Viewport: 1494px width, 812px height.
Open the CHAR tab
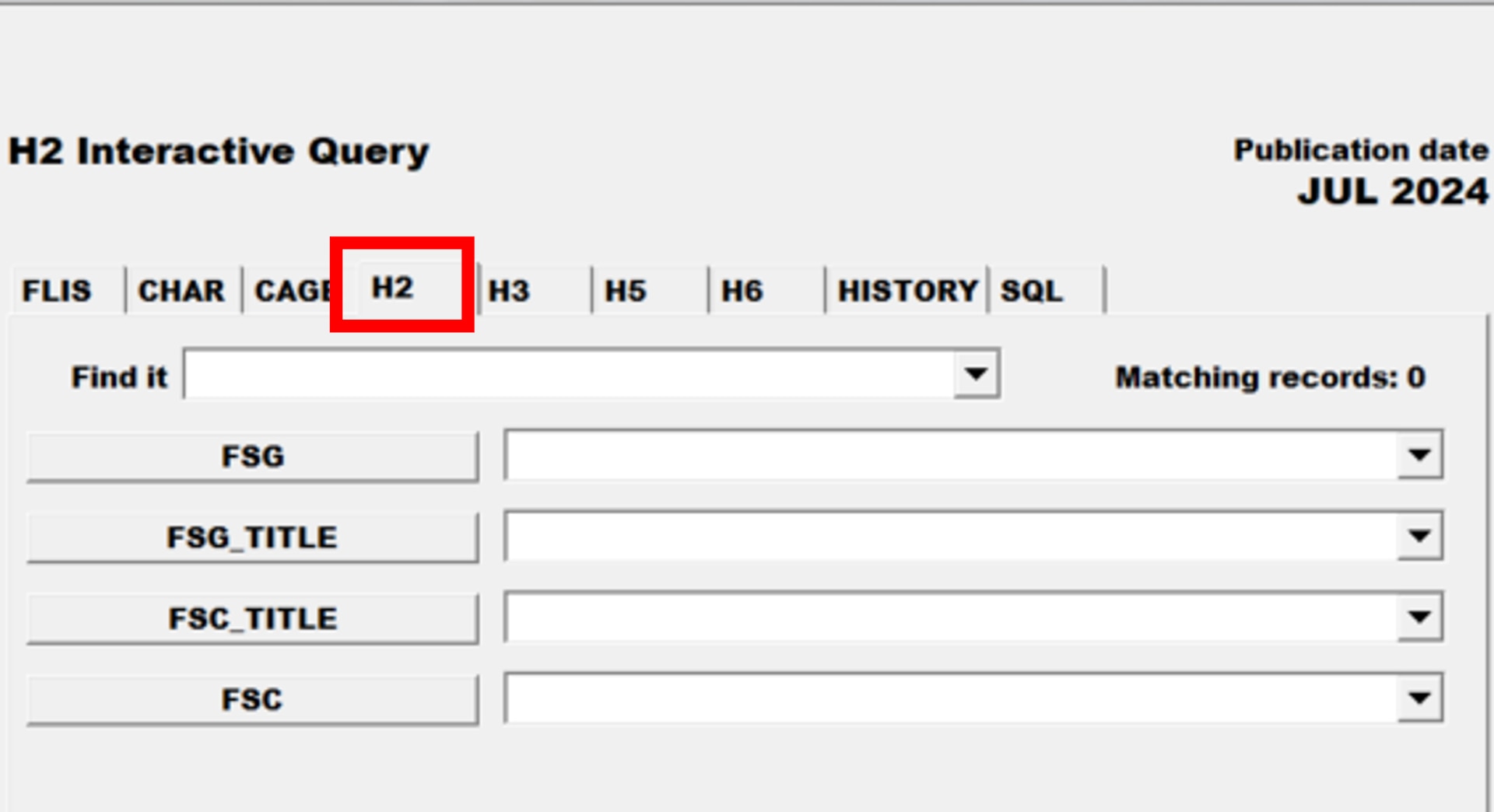[x=184, y=290]
